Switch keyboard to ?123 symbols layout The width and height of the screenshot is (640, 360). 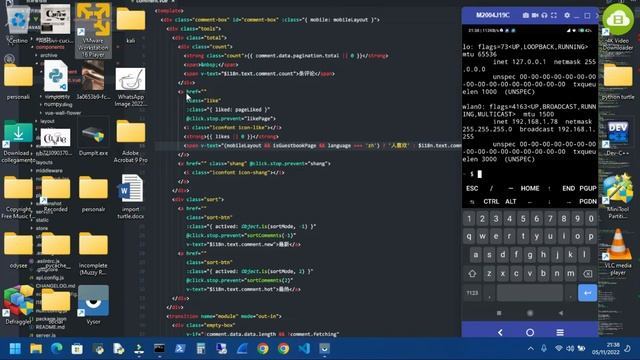pyautogui.click(x=472, y=293)
